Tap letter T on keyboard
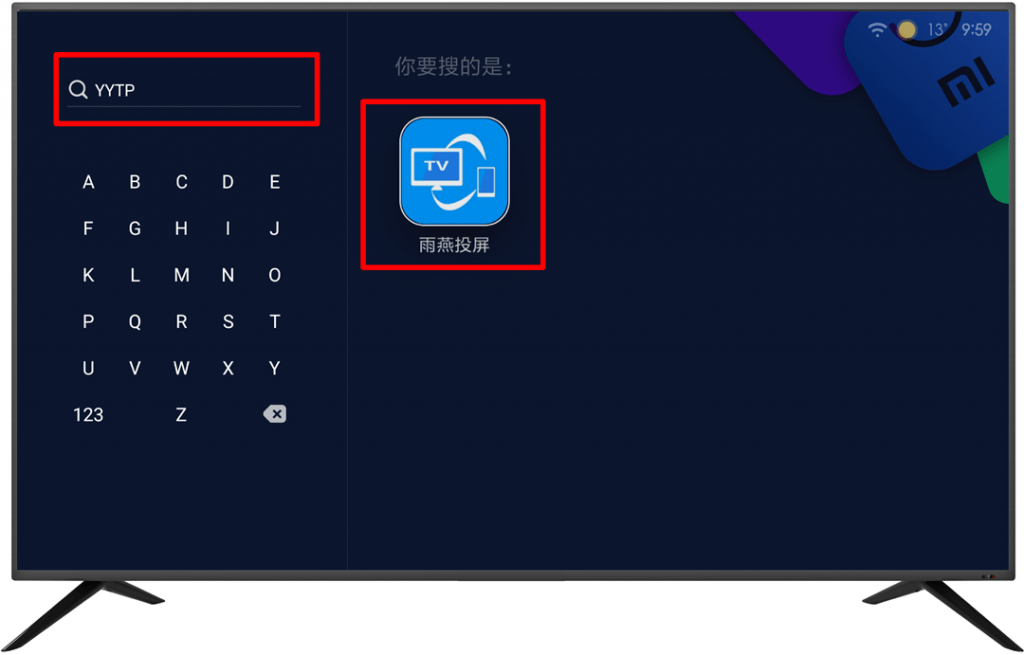This screenshot has width=1024, height=655. [275, 322]
